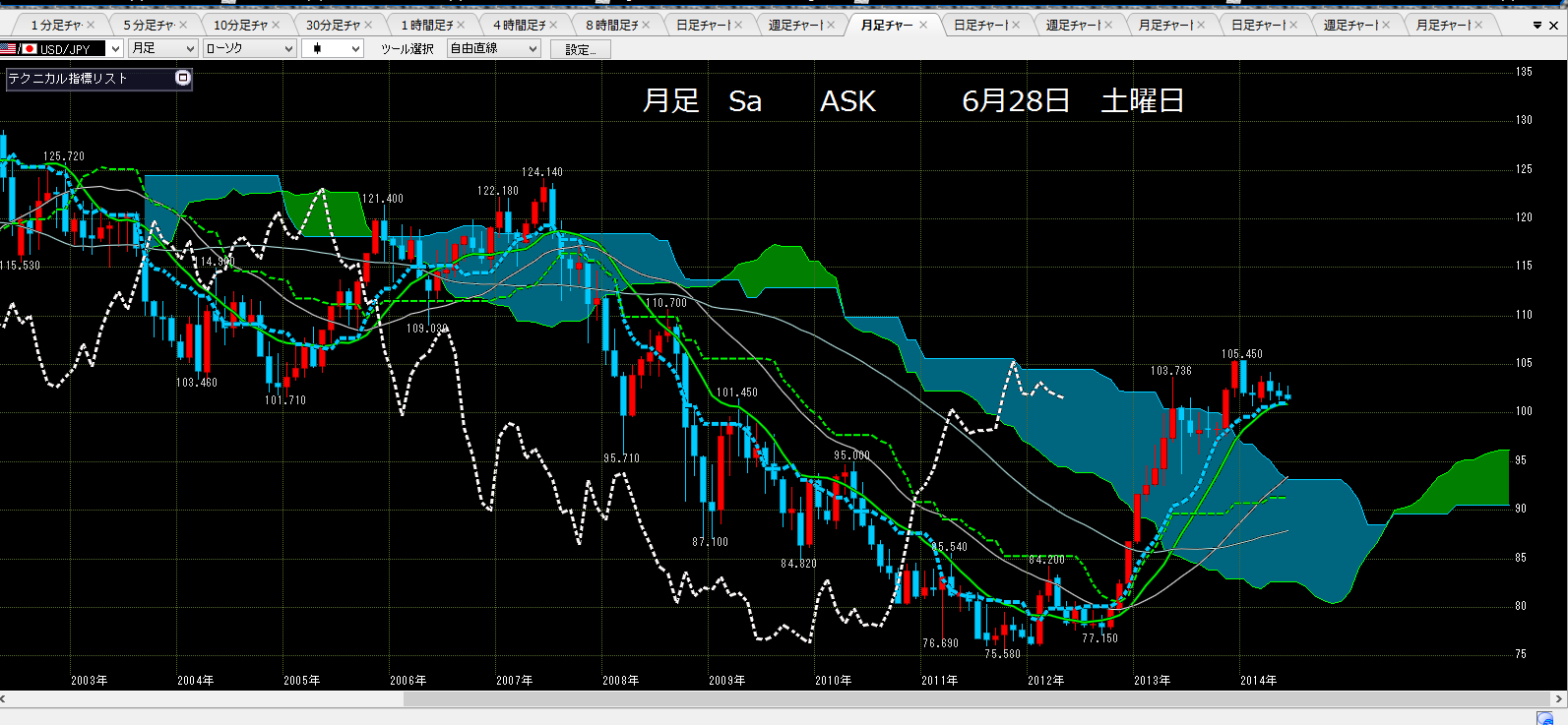The height and width of the screenshot is (725, 1568).
Task: Expand the テクニカル指標リスト panel icon
Action: 183,78
